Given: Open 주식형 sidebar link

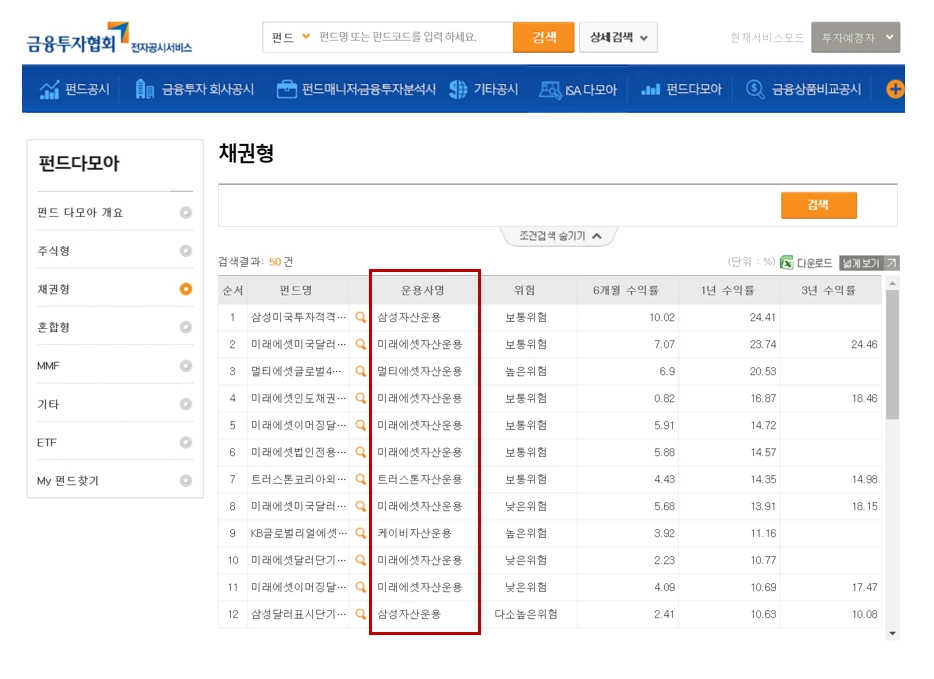Looking at the screenshot, I should pyautogui.click(x=54, y=251).
